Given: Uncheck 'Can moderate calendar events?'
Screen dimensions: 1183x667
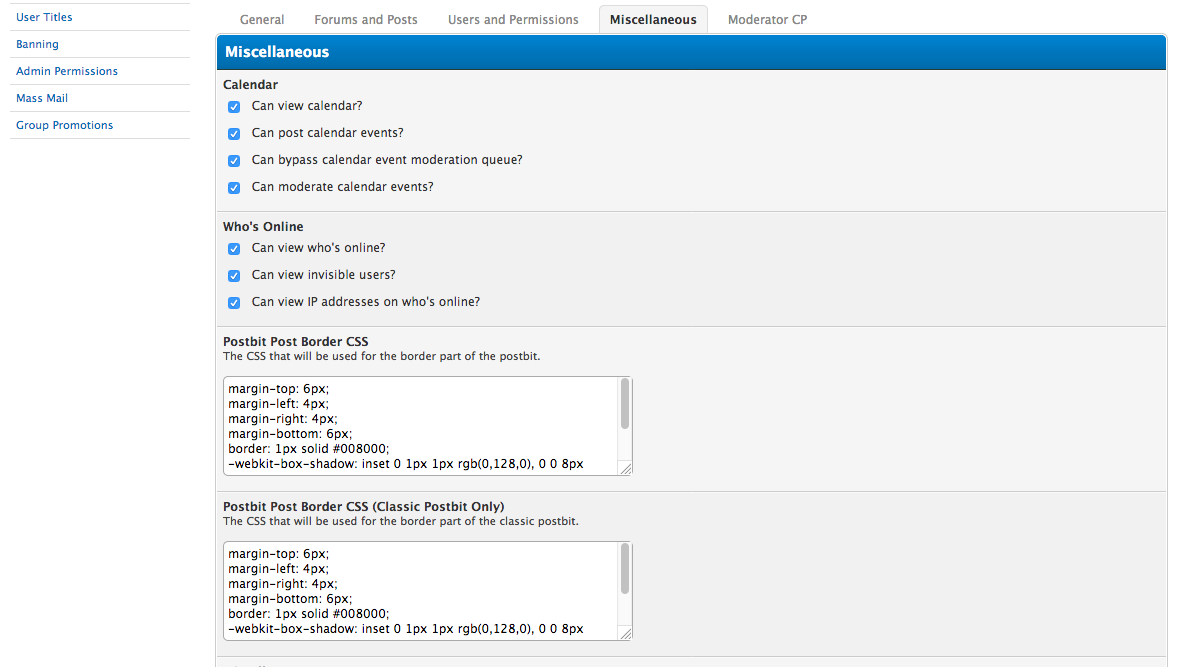Looking at the screenshot, I should (x=234, y=188).
